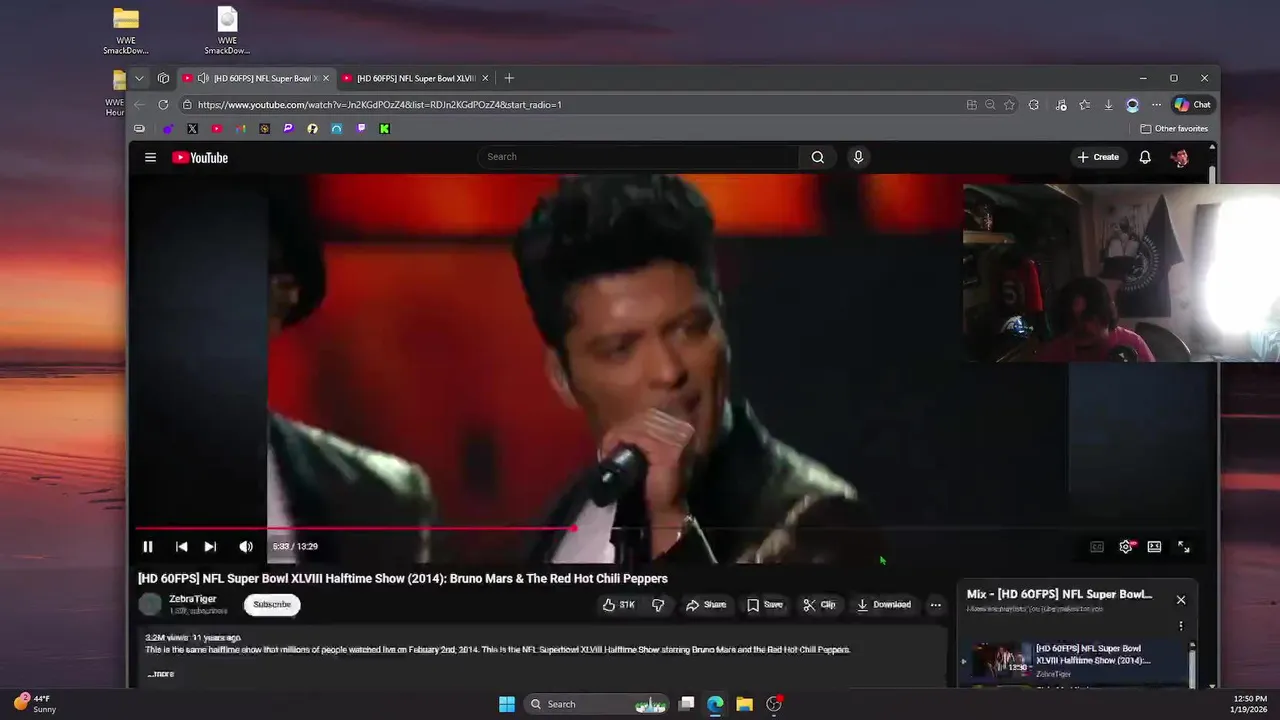Open the red YouTube bookmark in favorites bar
The height and width of the screenshot is (720, 1280).
pos(216,129)
